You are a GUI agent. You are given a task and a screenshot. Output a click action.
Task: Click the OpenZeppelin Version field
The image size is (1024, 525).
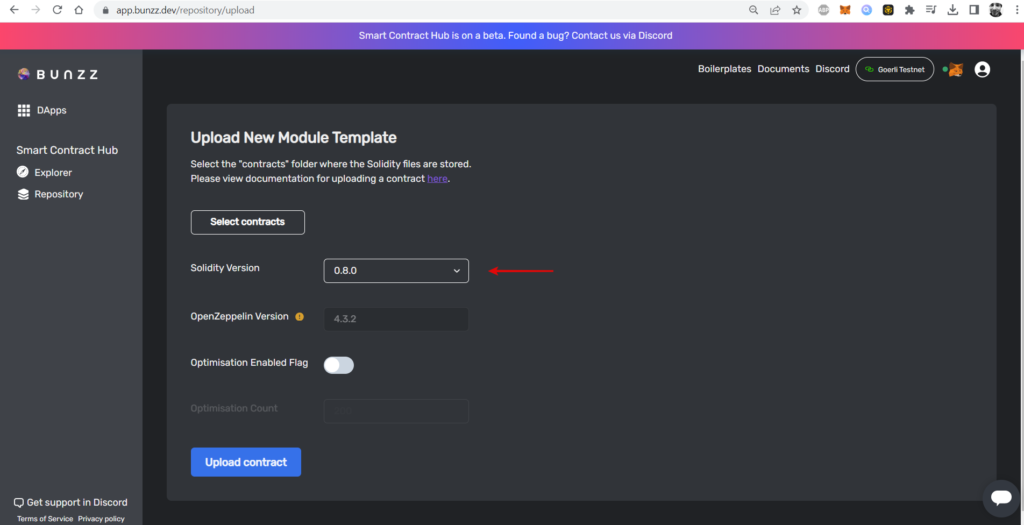[x=396, y=319]
